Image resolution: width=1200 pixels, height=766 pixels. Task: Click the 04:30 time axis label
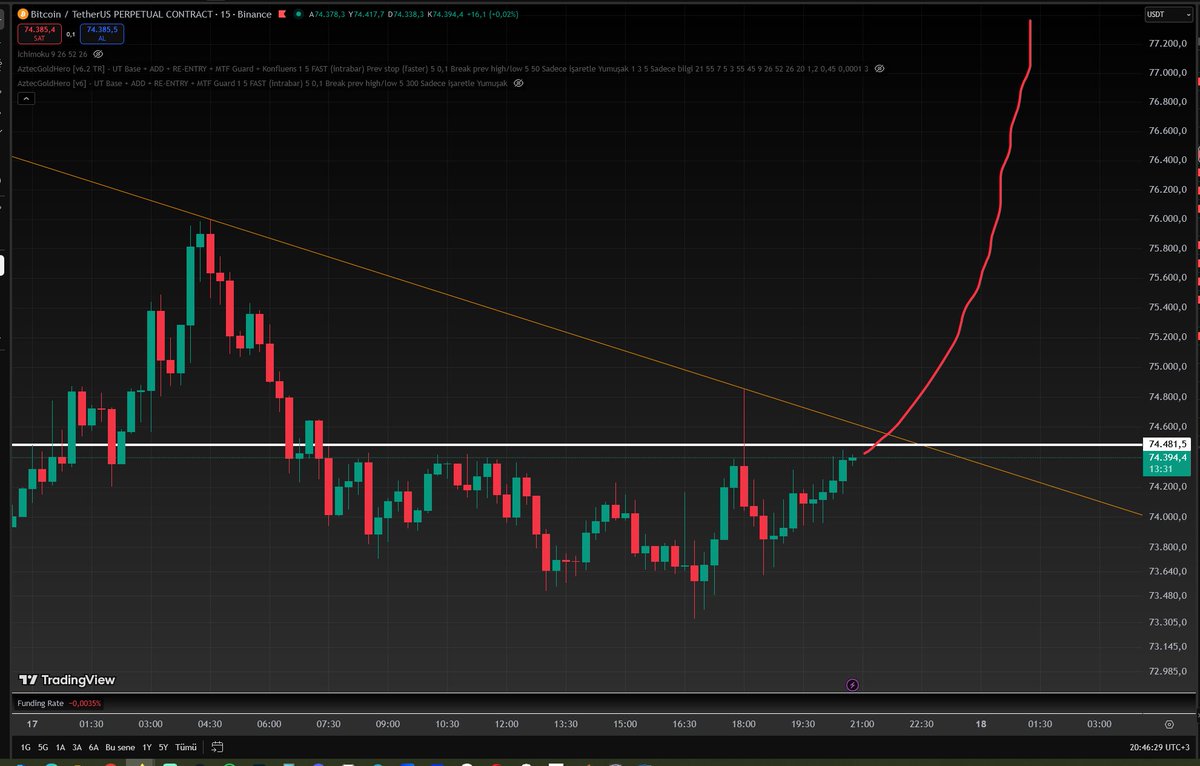[210, 724]
